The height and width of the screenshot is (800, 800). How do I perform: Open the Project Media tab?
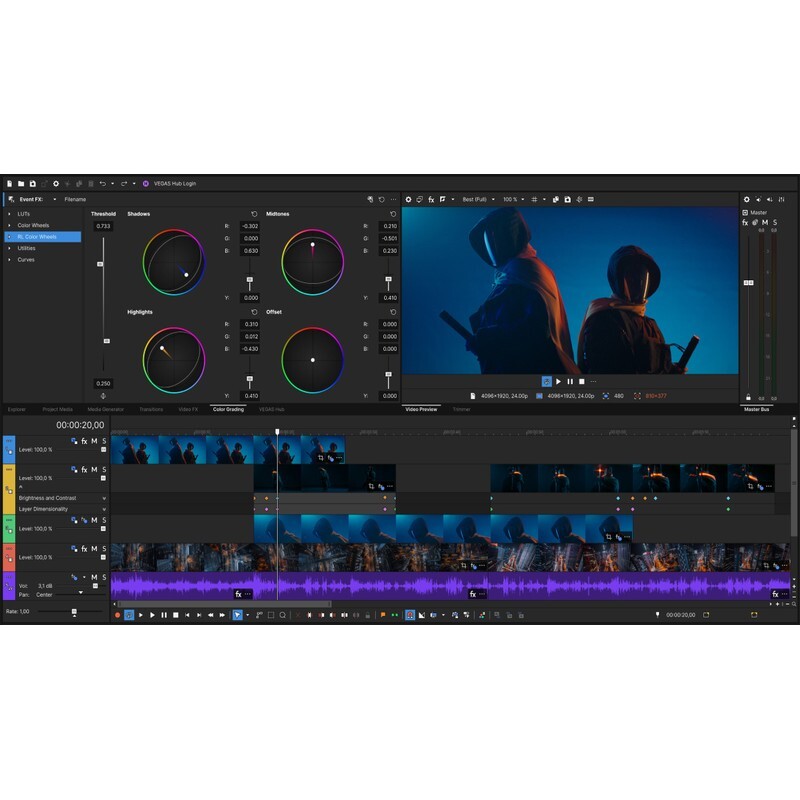pyautogui.click(x=57, y=408)
